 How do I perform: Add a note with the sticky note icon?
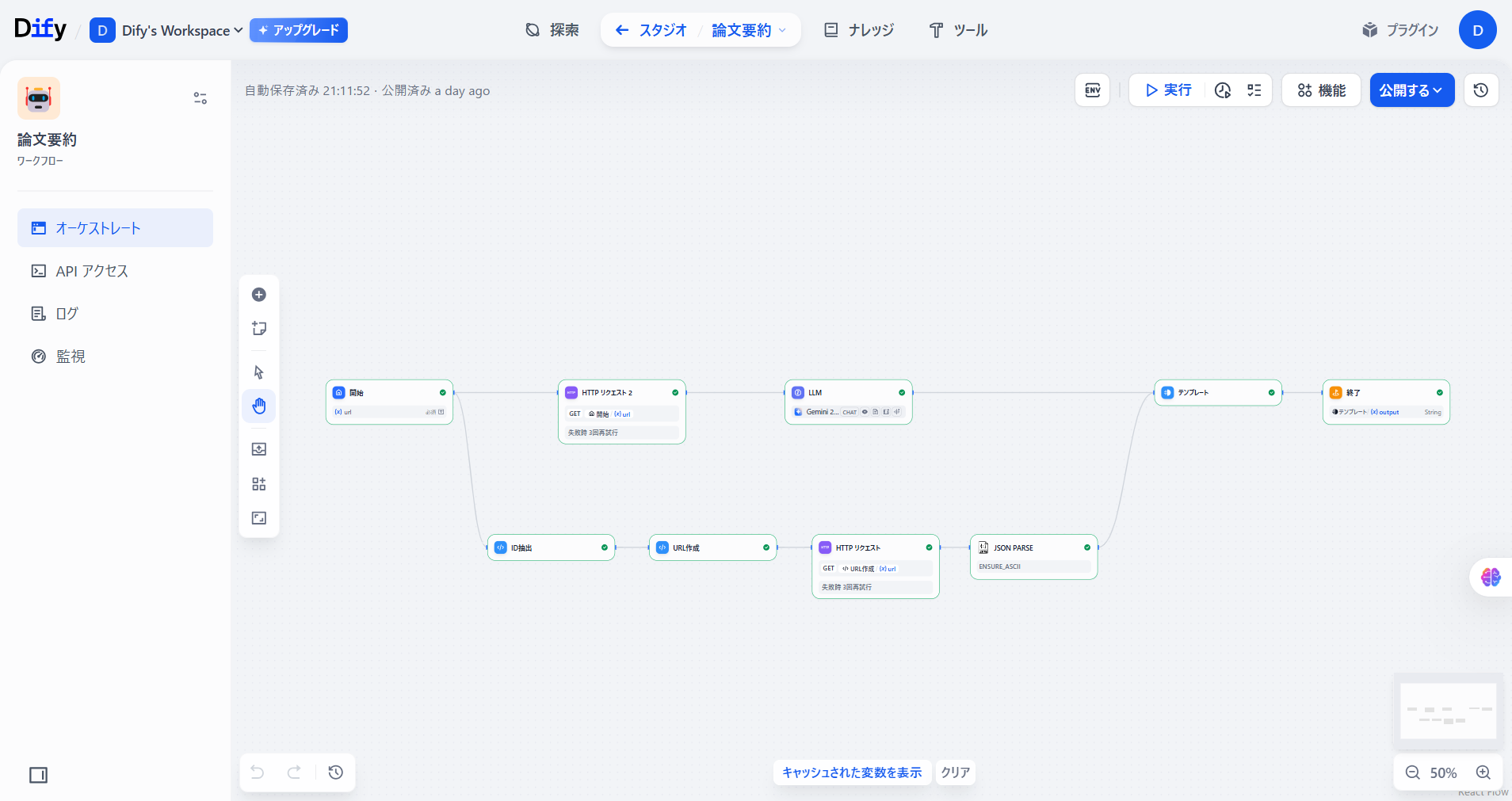click(258, 329)
